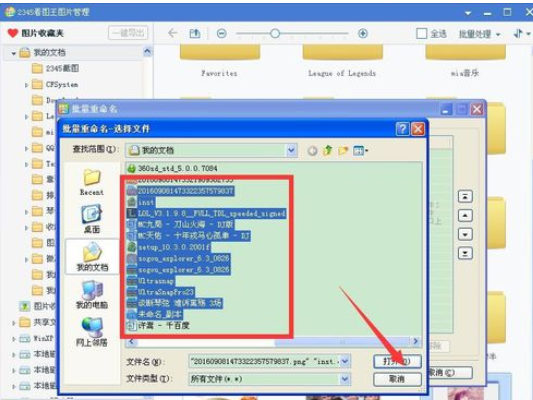Select 我的电脑 in places sidebar
This screenshot has height=400, width=533.
coord(92,295)
